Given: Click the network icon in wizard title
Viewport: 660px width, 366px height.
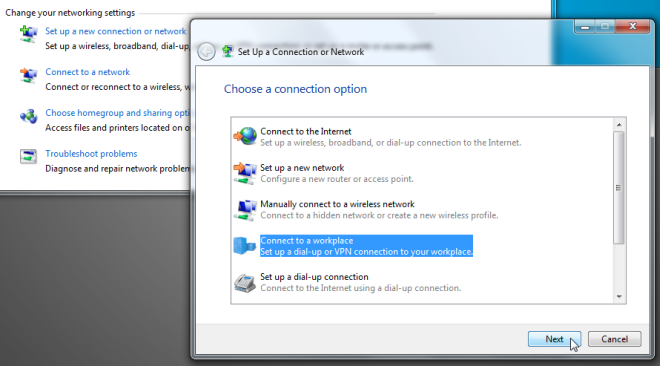Looking at the screenshot, I should click(x=227, y=51).
